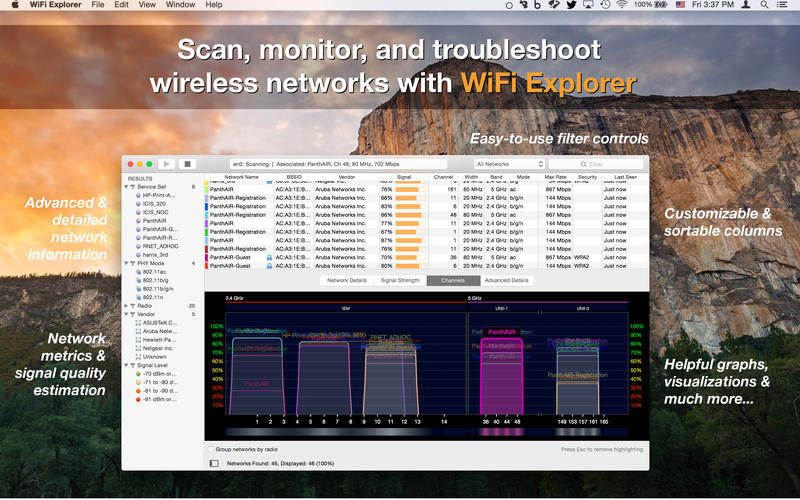Enable Group networks by radio checkbox
The image size is (800, 500).
pyautogui.click(x=210, y=450)
